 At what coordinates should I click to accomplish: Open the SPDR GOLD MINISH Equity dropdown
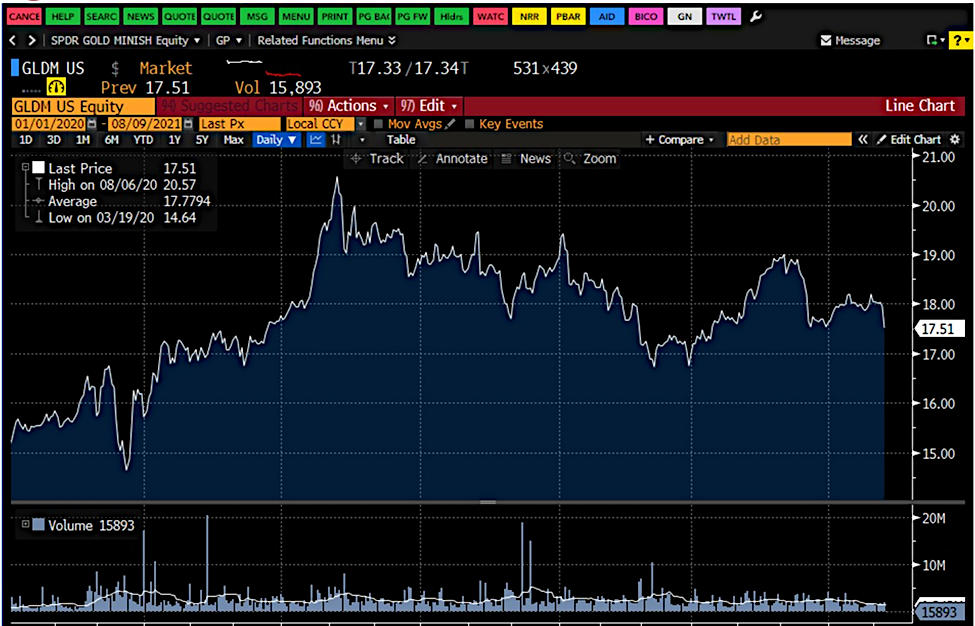126,40
